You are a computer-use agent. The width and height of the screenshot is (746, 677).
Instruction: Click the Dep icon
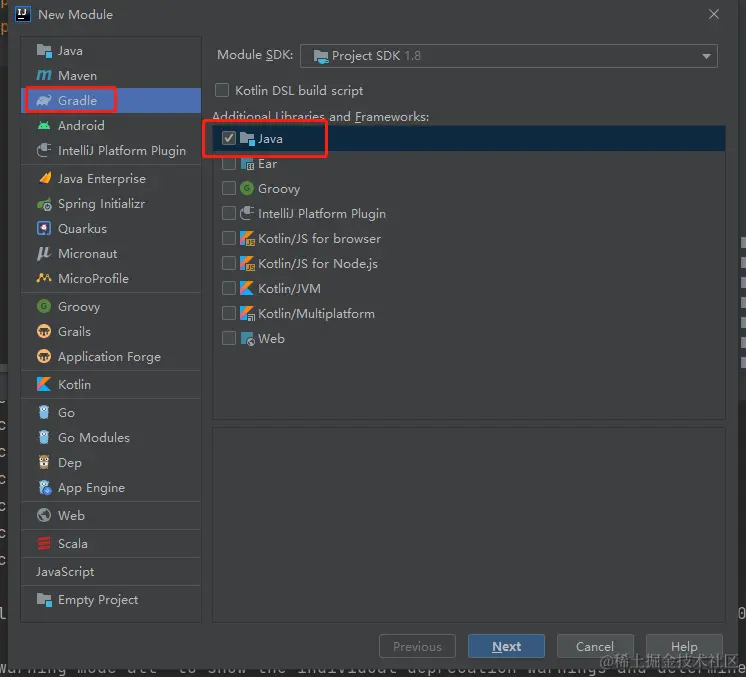(x=44, y=462)
